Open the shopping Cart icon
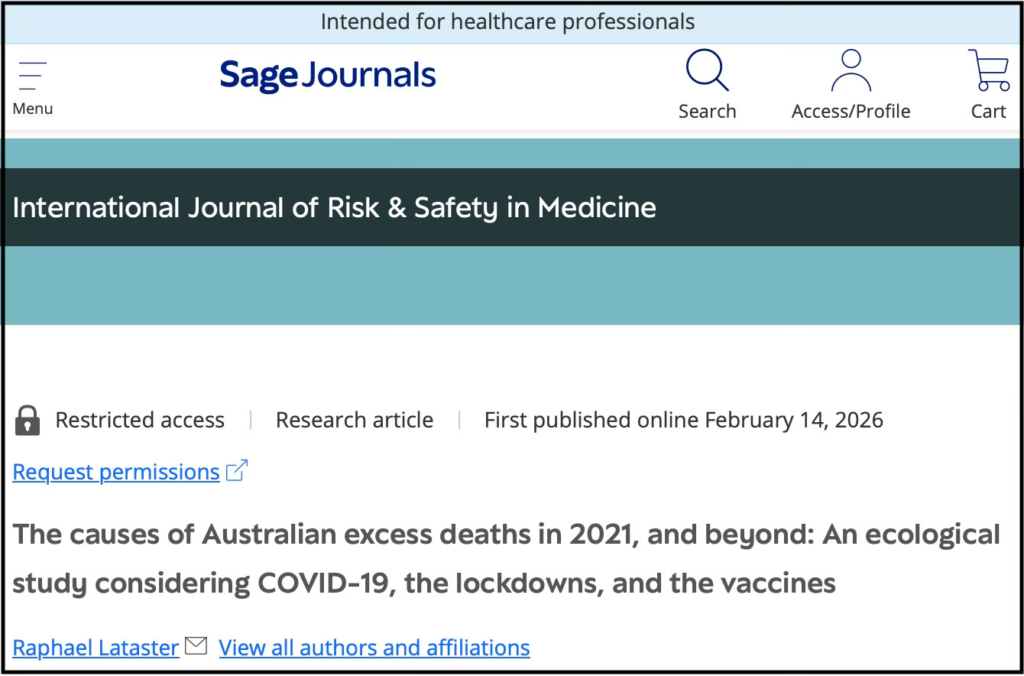The image size is (1024, 676). coord(988,71)
